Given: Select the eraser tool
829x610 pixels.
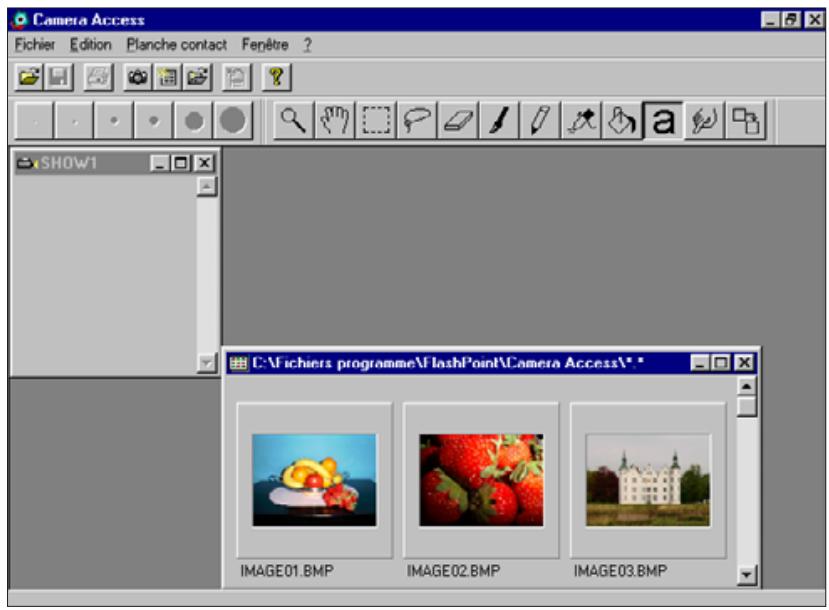Looking at the screenshot, I should point(458,121).
